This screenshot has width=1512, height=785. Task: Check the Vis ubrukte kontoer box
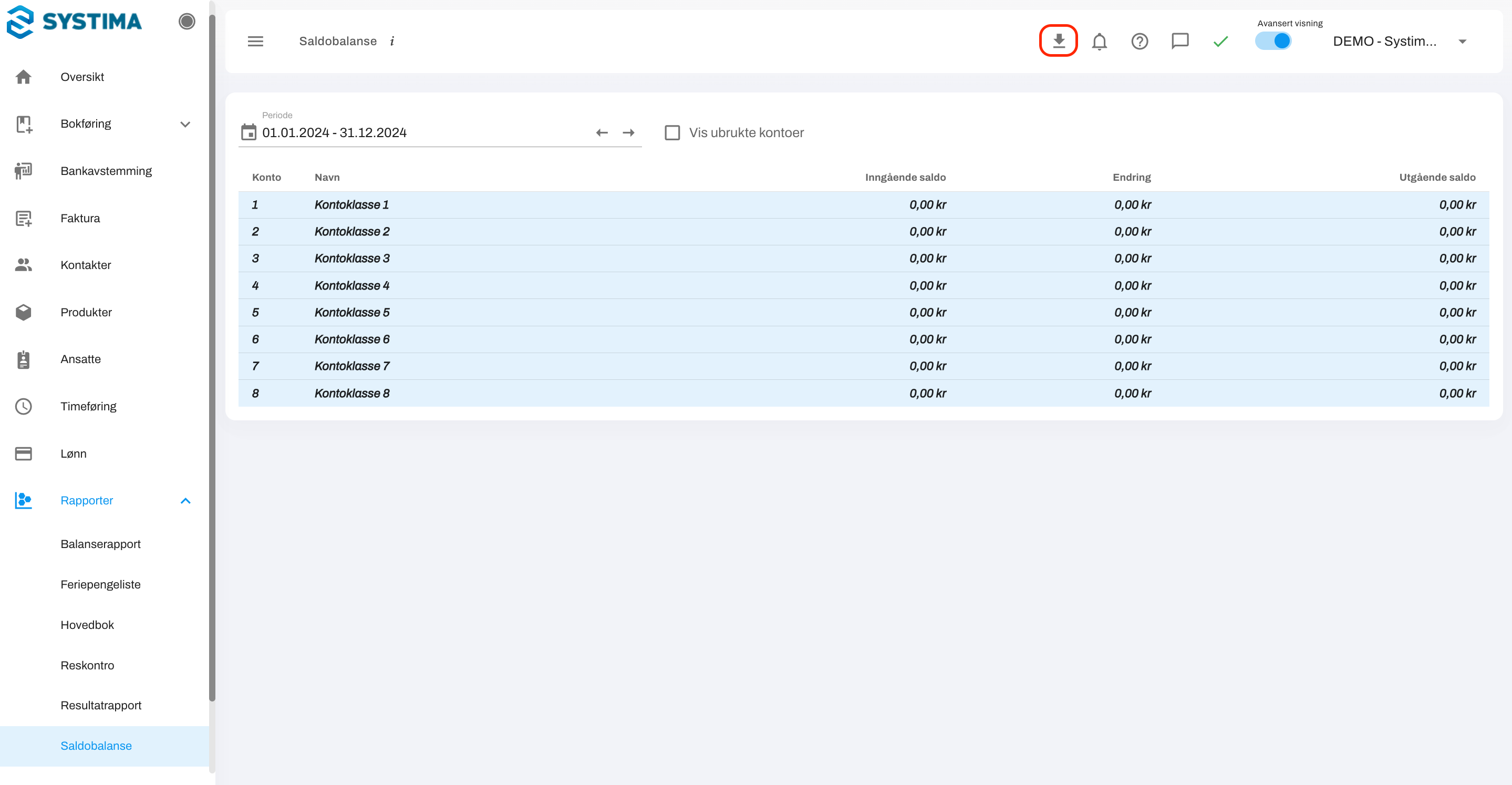(672, 133)
